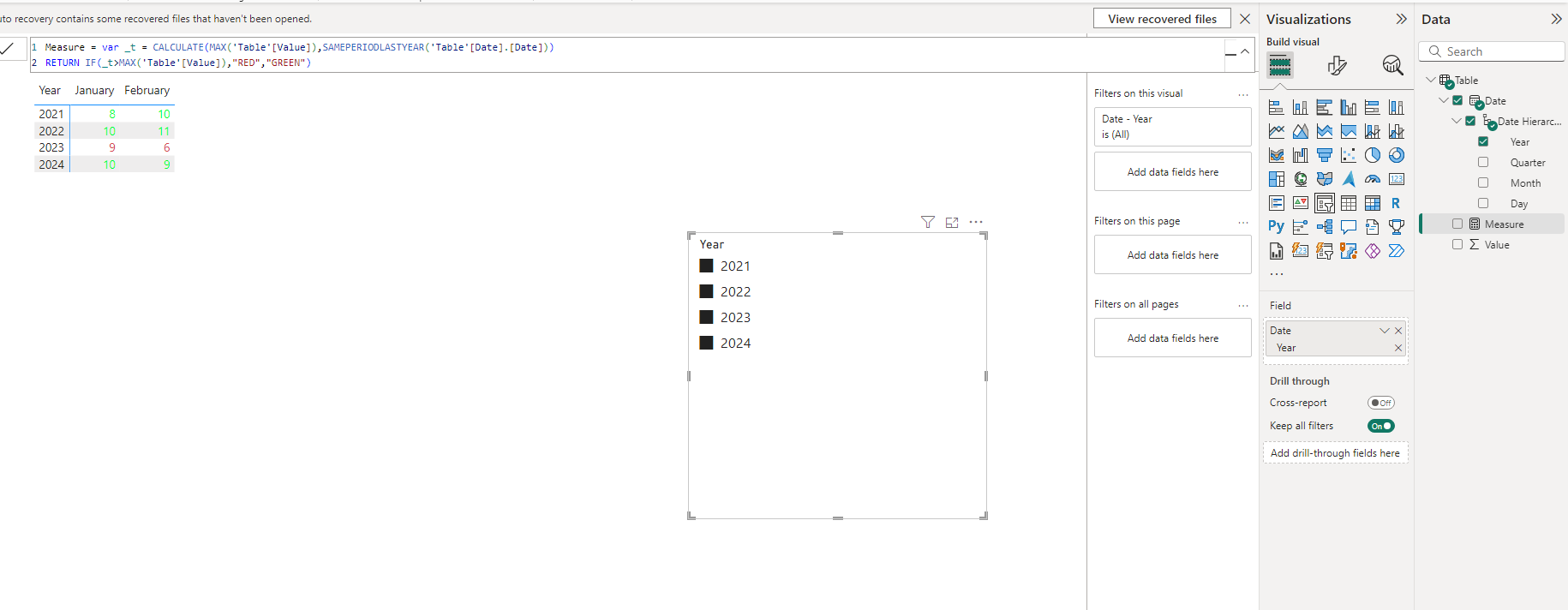1568x610 pixels.
Task: Click Add drill-through fields here
Action: point(1335,453)
